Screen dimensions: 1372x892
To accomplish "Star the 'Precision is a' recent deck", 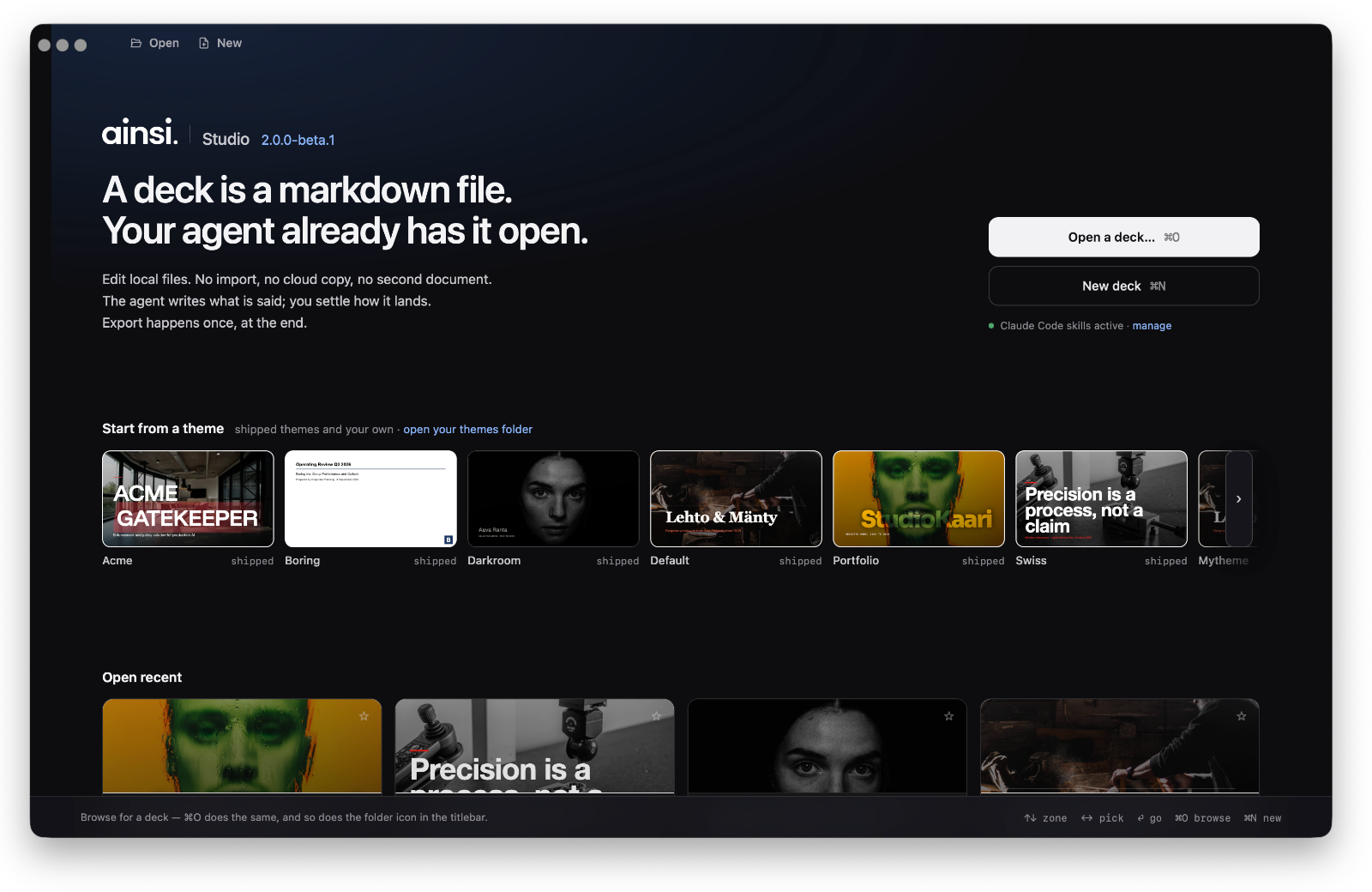I will point(656,716).
